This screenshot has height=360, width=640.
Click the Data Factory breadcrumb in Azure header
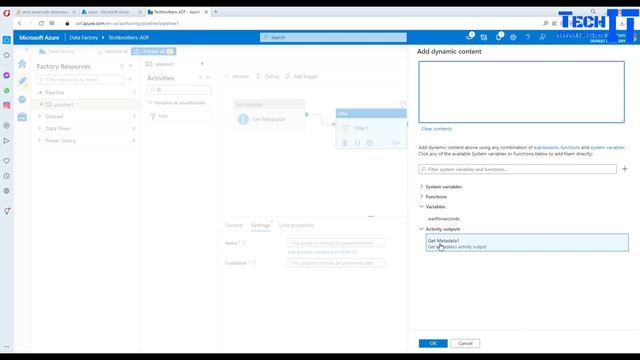[x=83, y=38]
